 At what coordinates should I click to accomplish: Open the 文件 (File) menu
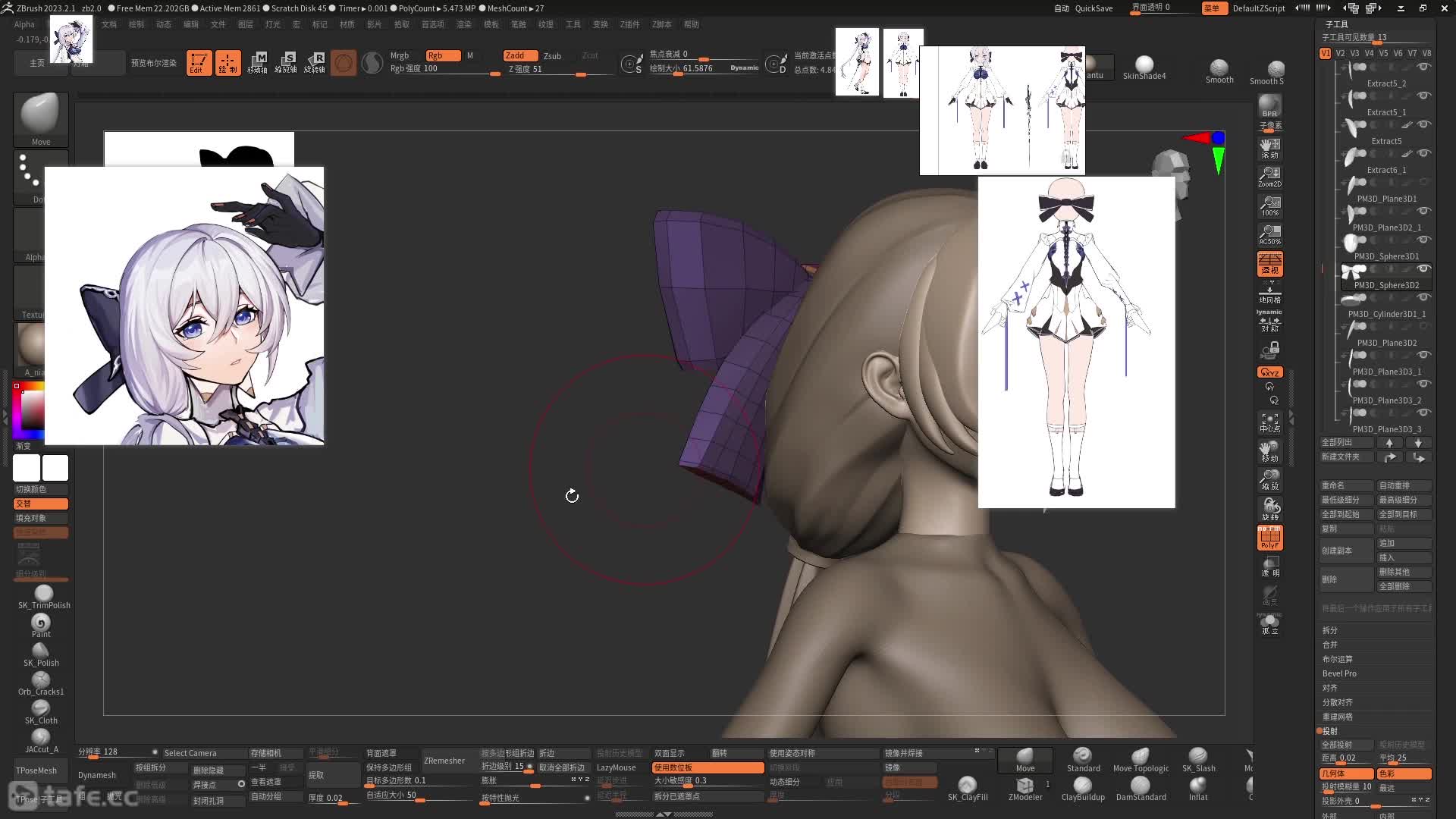pyautogui.click(x=218, y=24)
